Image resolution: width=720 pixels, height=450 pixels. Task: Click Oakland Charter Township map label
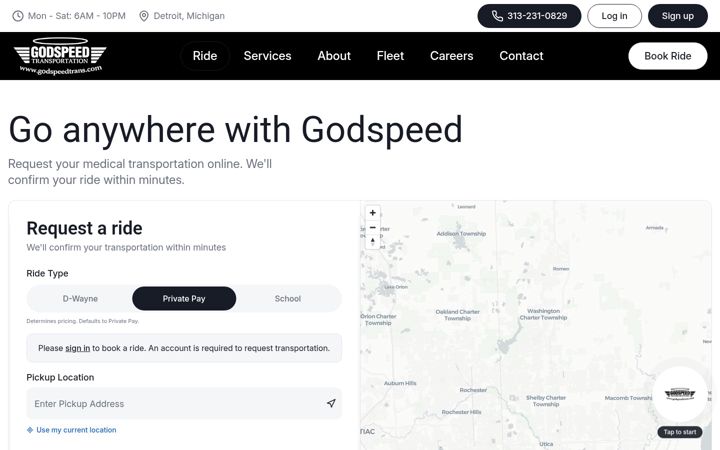coord(457,315)
